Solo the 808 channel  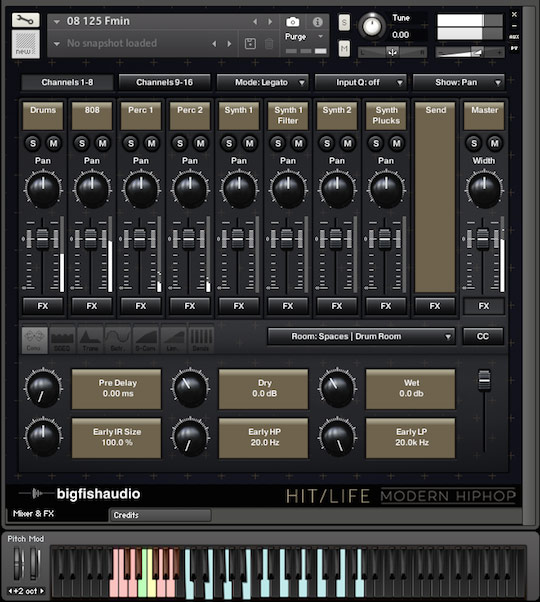coord(82,144)
